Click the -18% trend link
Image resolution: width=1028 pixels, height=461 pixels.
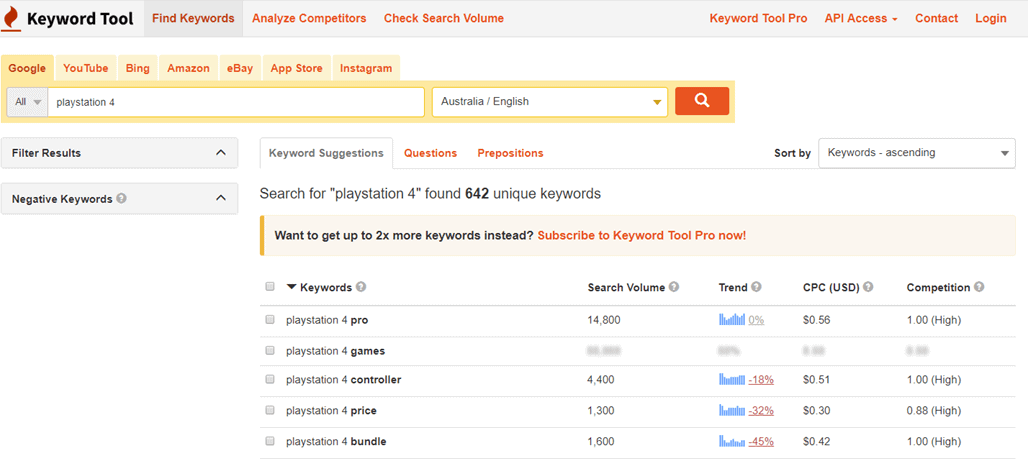(761, 380)
